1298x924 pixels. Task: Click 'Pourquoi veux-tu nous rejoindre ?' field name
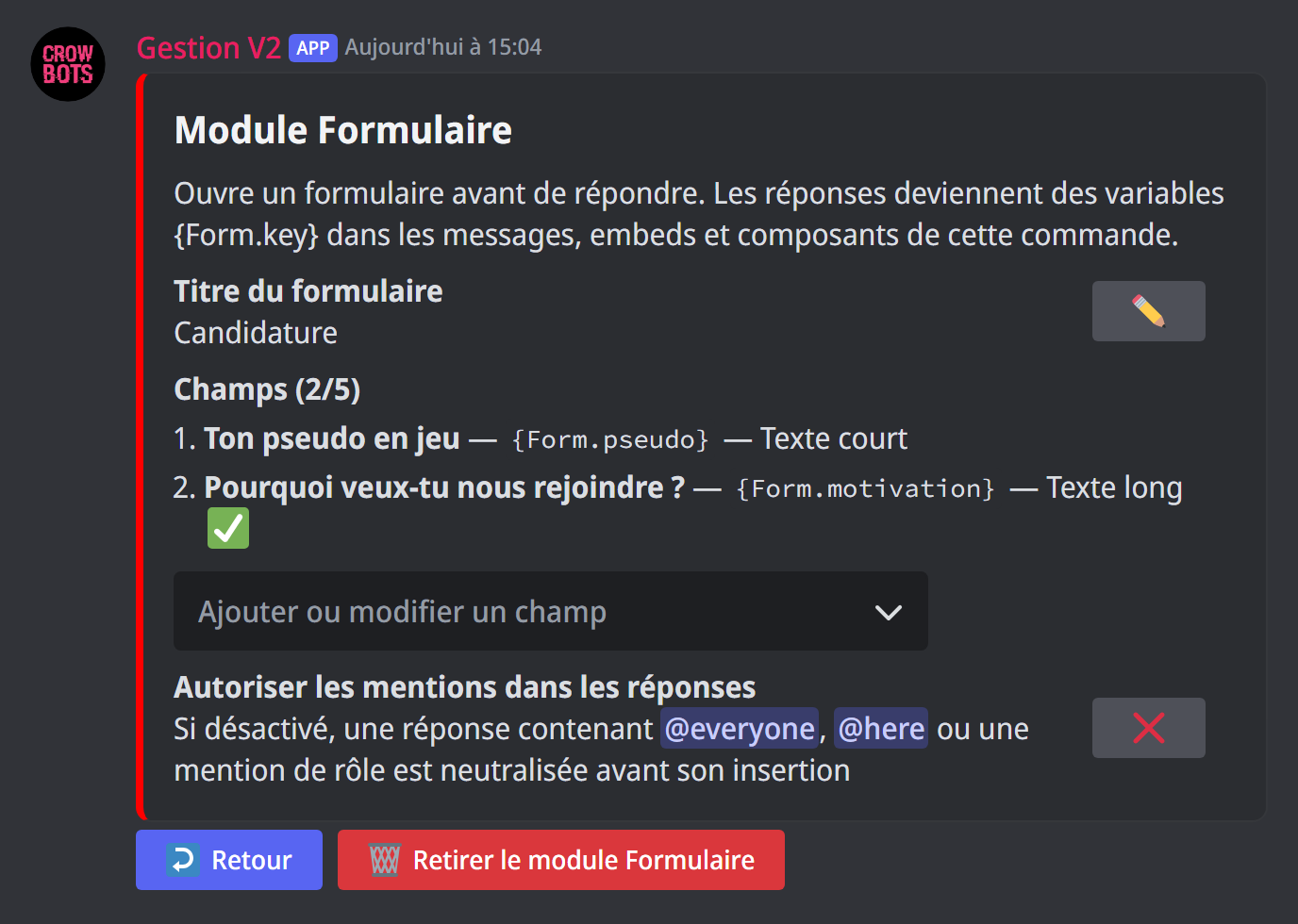pos(444,487)
